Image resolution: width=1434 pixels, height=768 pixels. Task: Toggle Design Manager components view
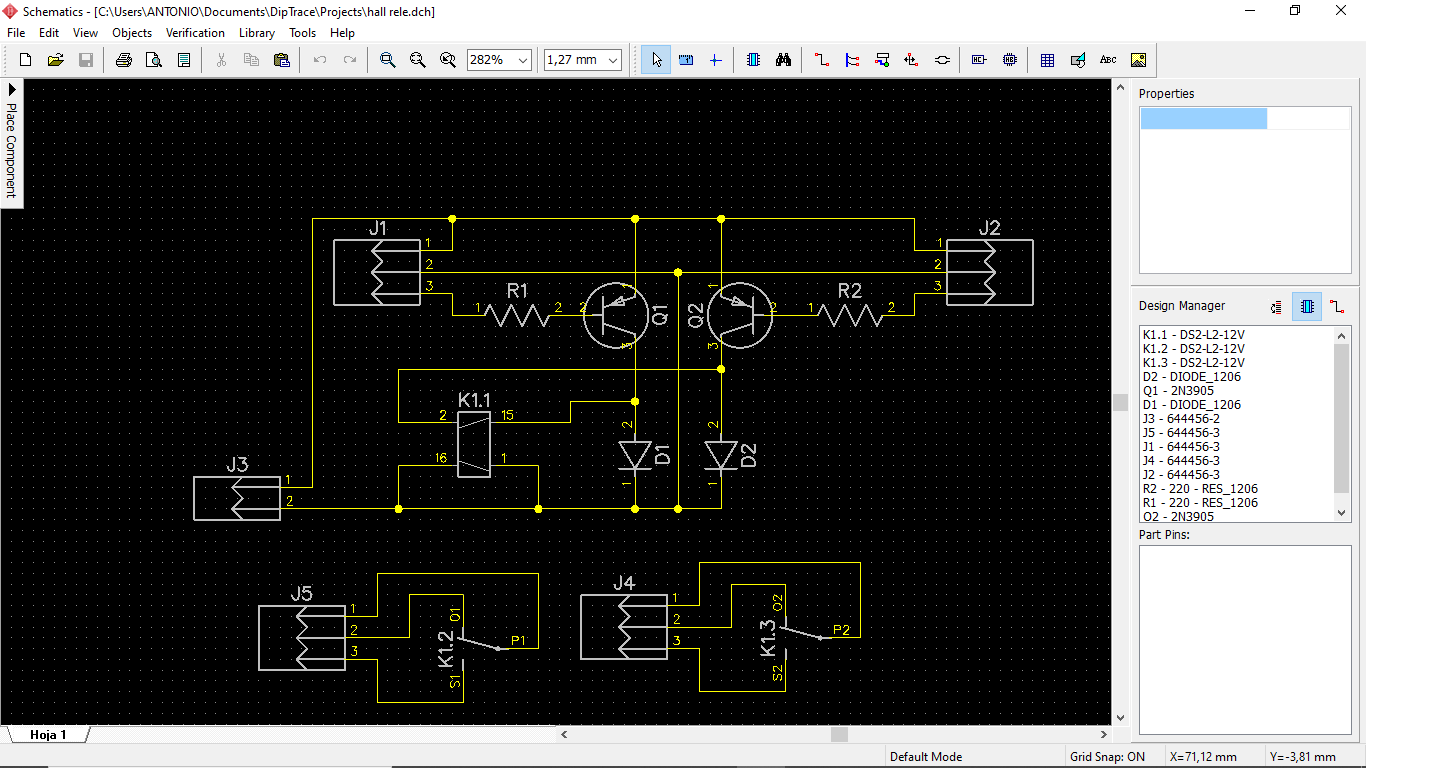(1307, 307)
